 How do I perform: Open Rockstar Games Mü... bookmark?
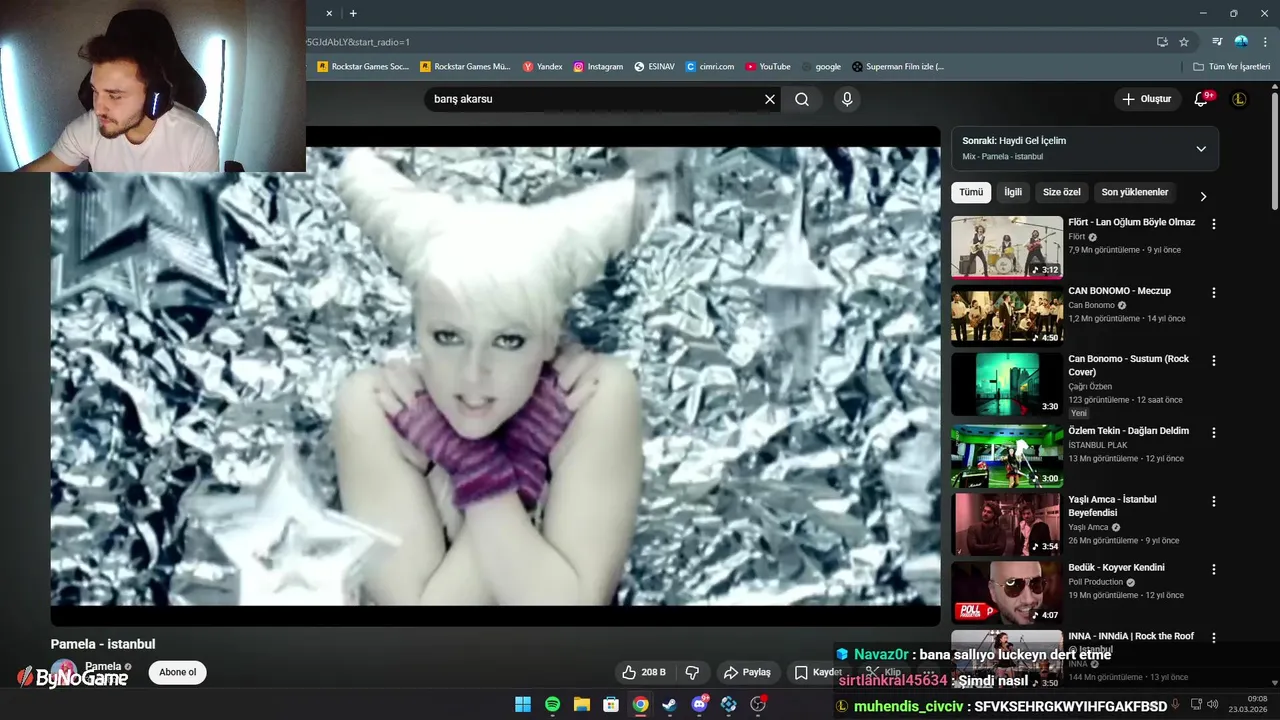466,67
